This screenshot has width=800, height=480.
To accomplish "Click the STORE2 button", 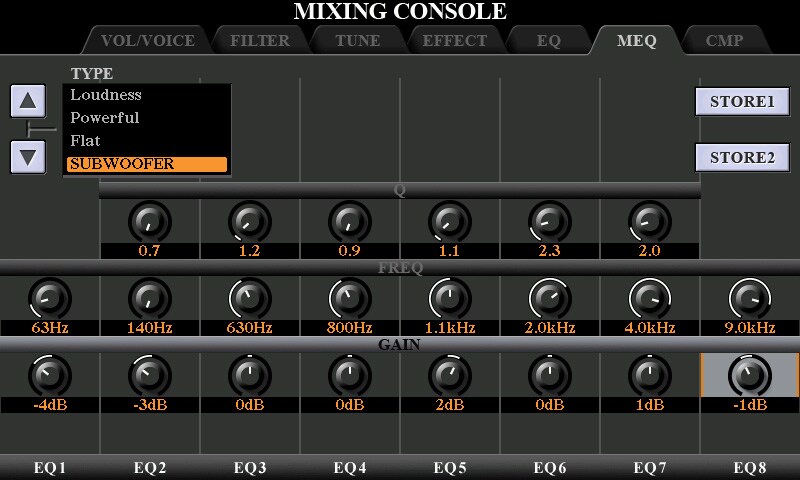I will coord(742,158).
